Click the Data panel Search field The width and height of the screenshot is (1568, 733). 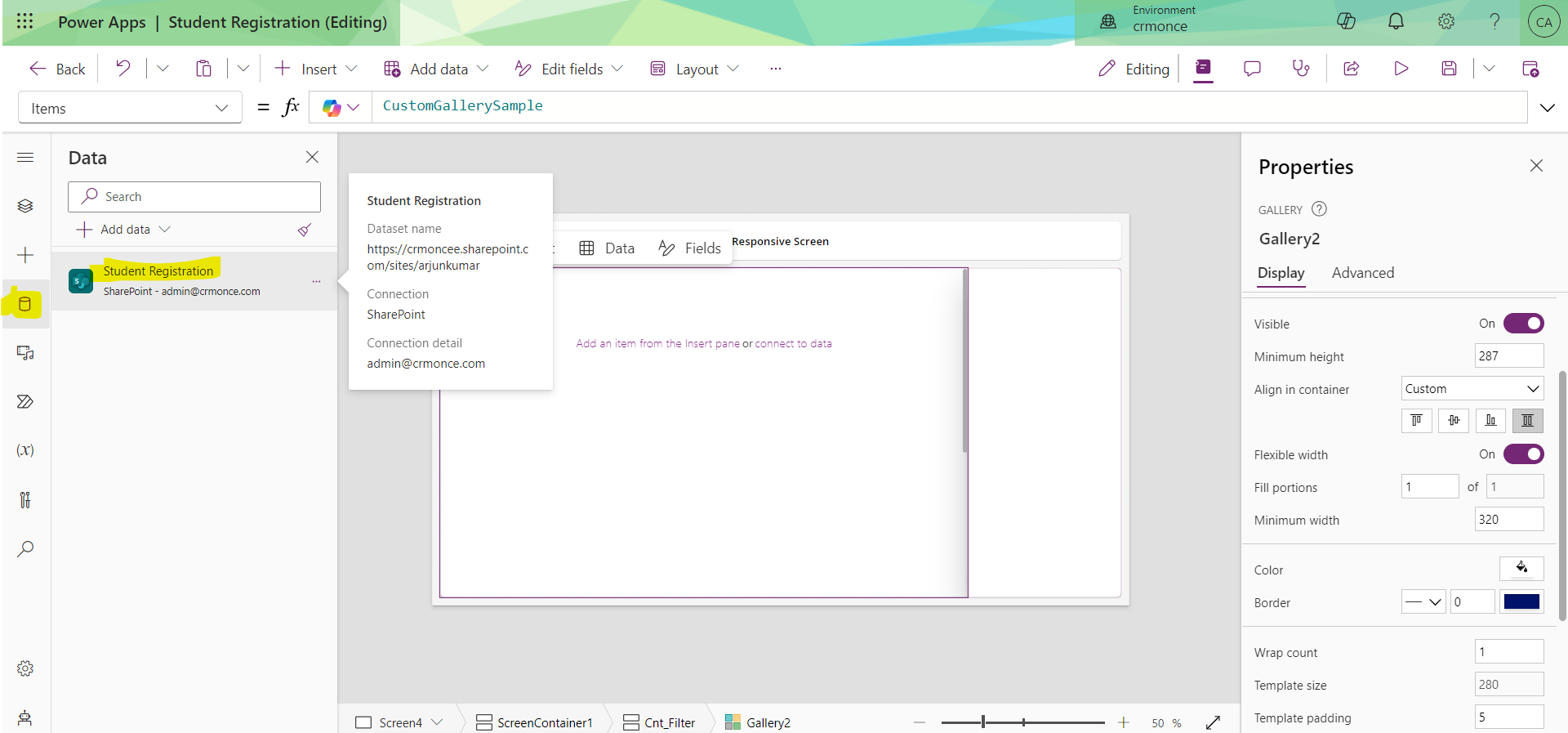[x=194, y=197]
